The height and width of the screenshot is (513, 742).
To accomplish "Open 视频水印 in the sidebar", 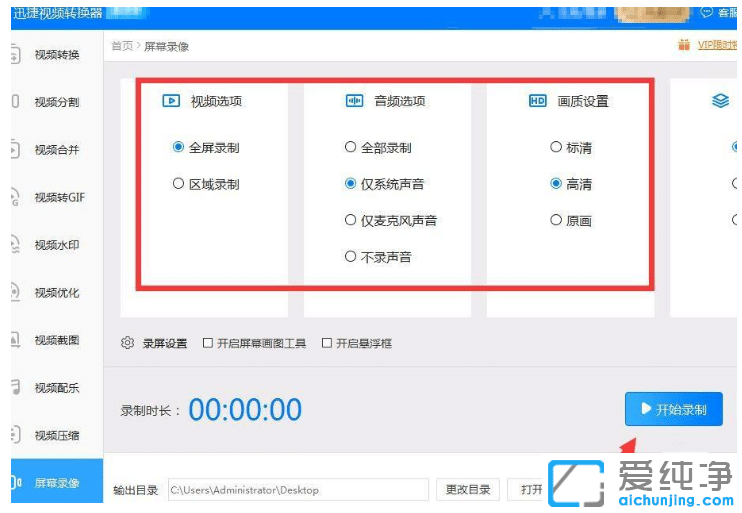I will 57,245.
